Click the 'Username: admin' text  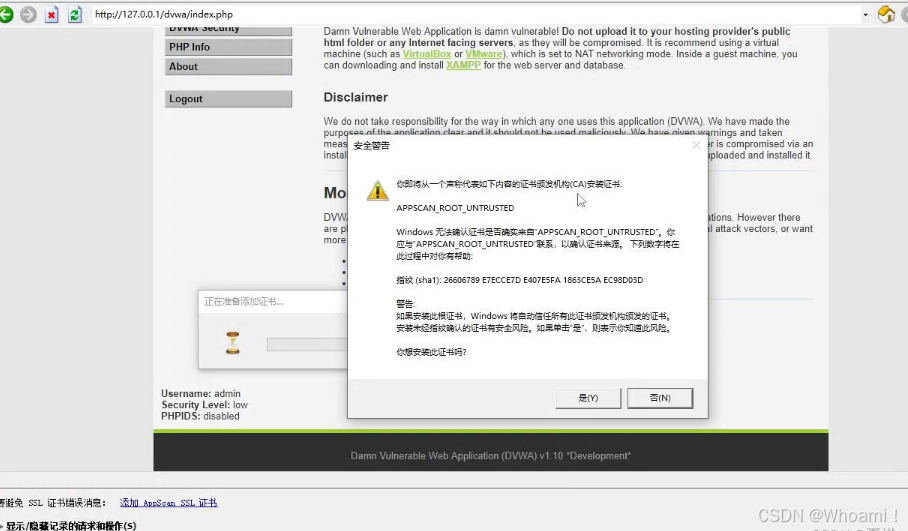pyautogui.click(x=201, y=393)
